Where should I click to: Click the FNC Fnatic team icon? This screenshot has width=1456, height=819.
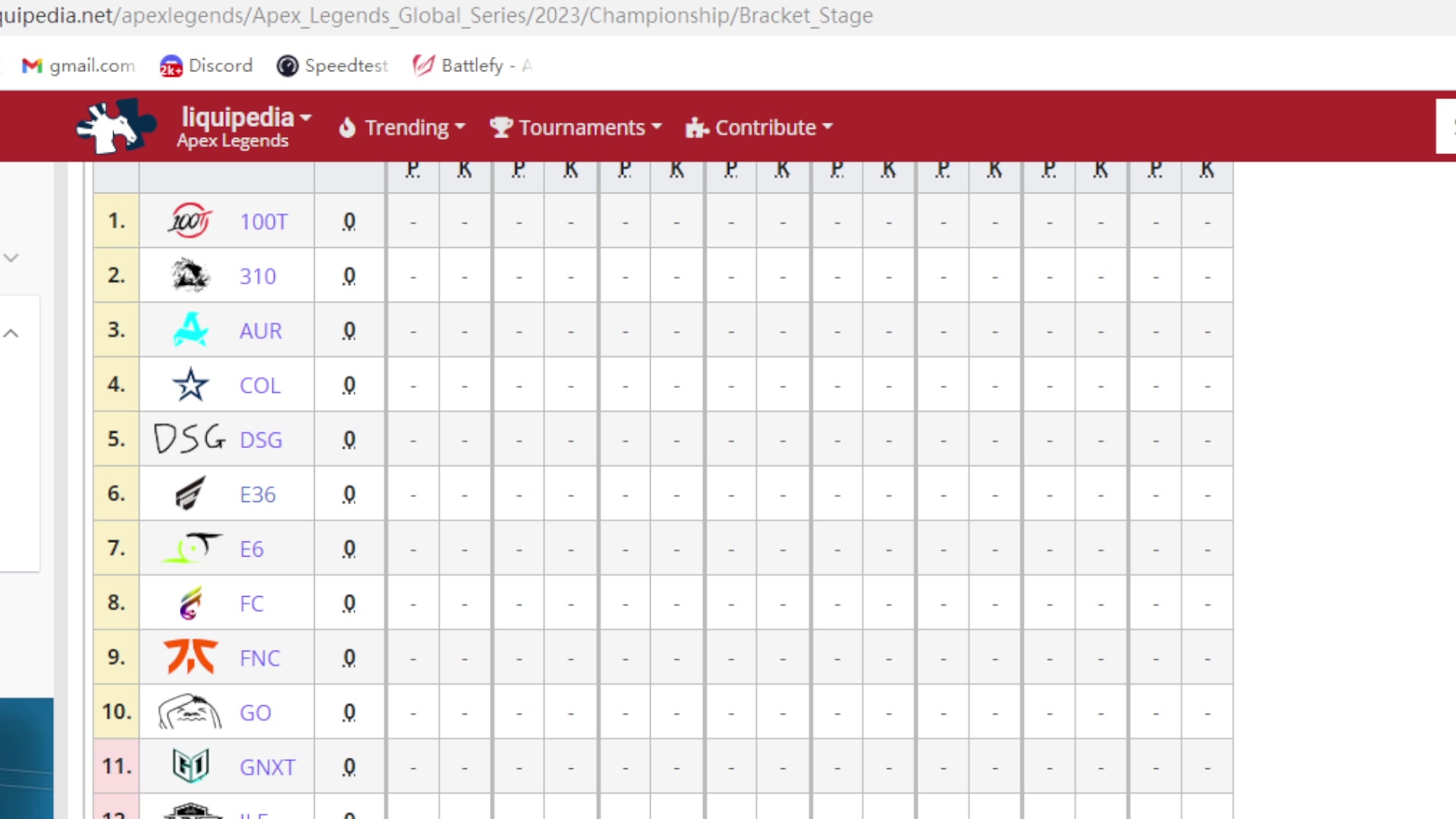click(x=189, y=657)
